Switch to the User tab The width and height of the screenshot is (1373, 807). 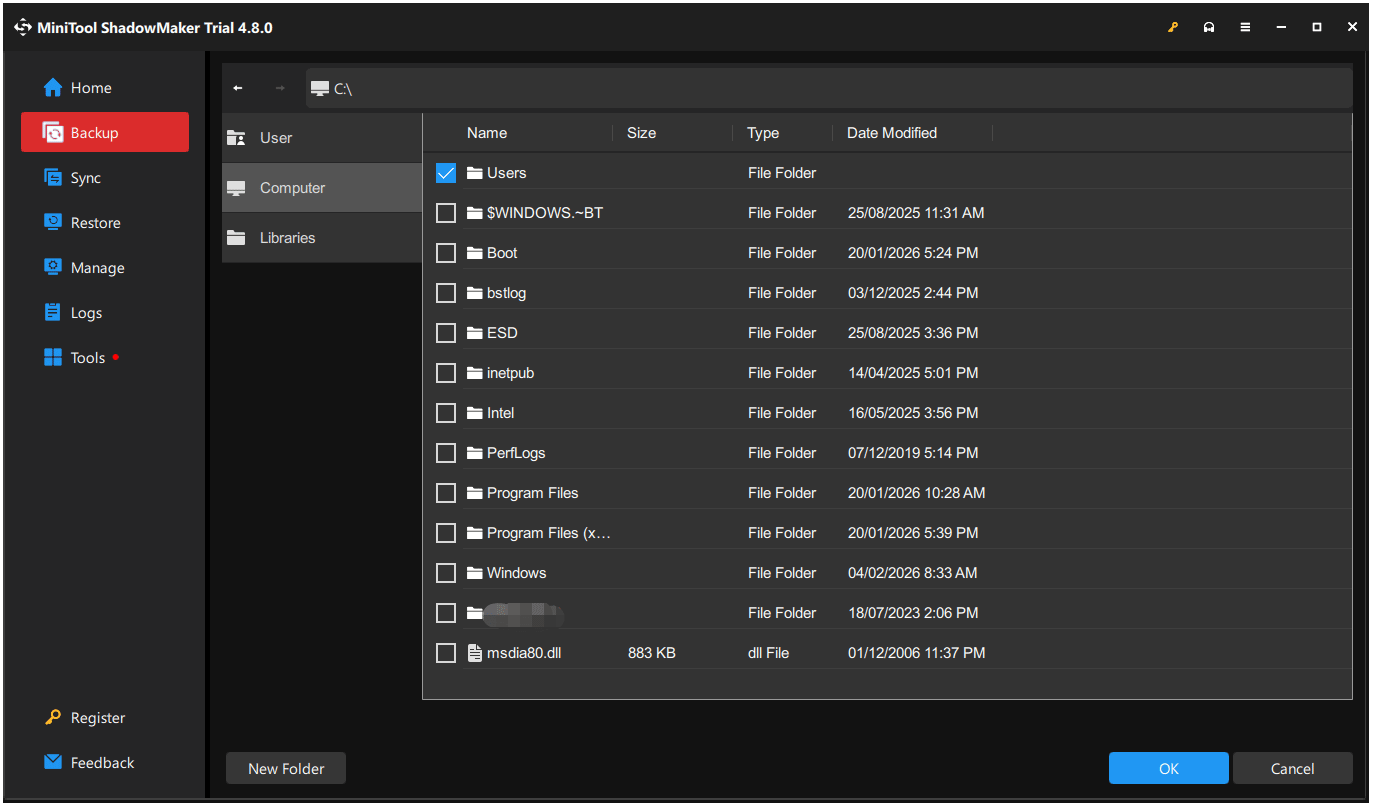click(x=276, y=137)
